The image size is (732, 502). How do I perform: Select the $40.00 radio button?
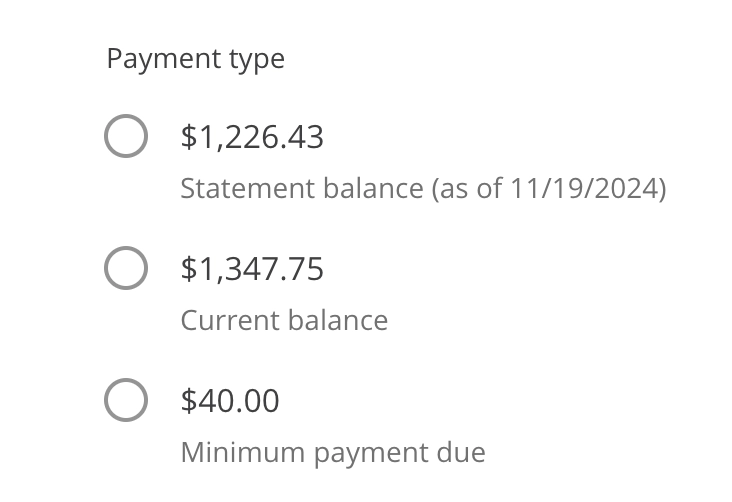tap(126, 400)
